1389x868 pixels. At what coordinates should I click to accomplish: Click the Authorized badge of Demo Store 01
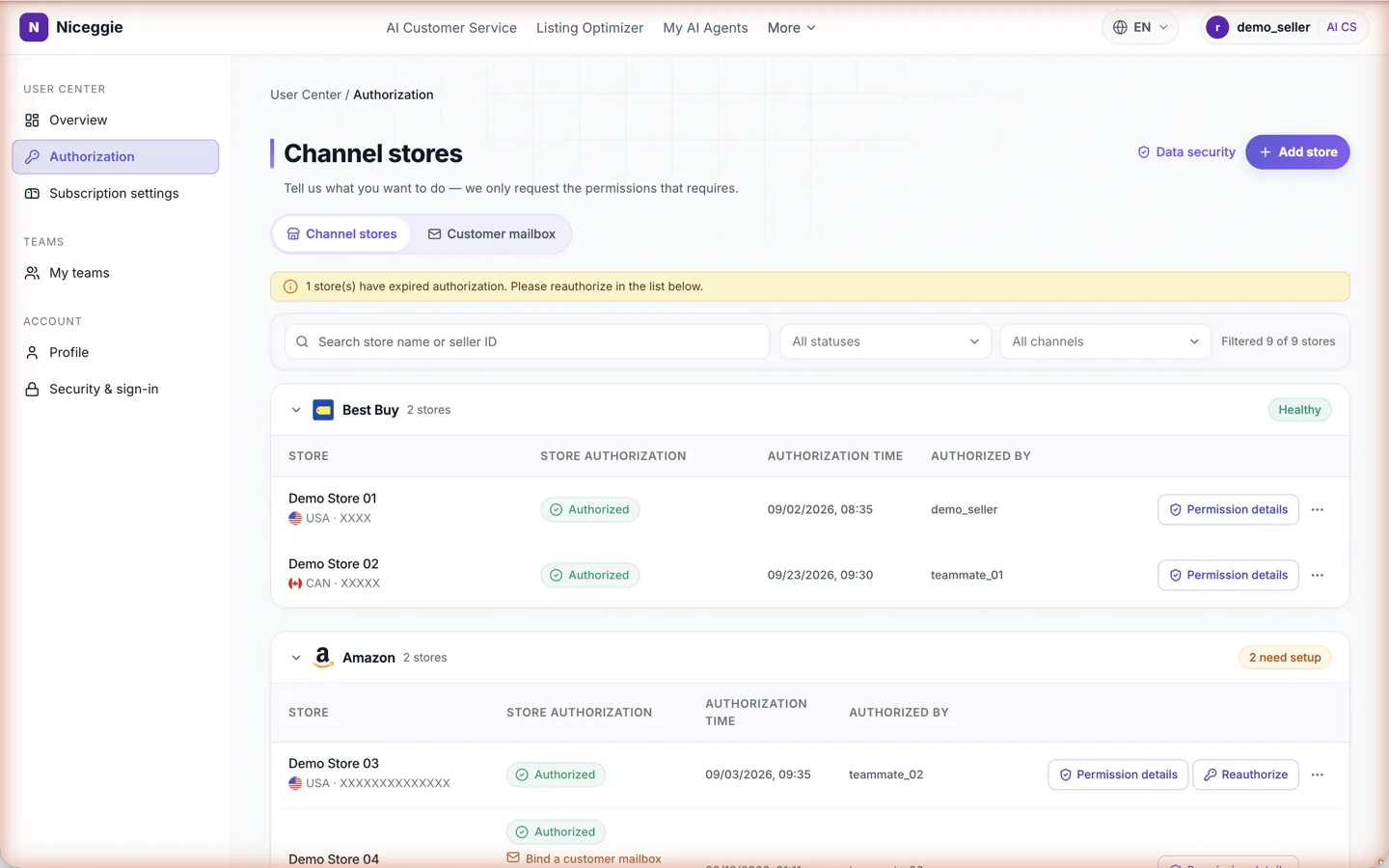pyautogui.click(x=589, y=509)
